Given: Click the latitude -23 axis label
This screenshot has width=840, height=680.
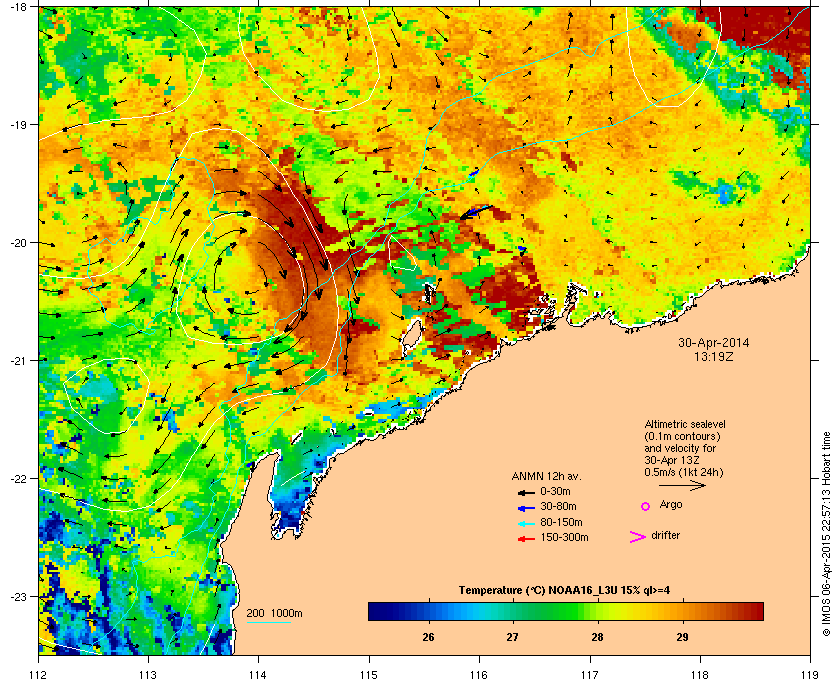Looking at the screenshot, I should (x=17, y=596).
